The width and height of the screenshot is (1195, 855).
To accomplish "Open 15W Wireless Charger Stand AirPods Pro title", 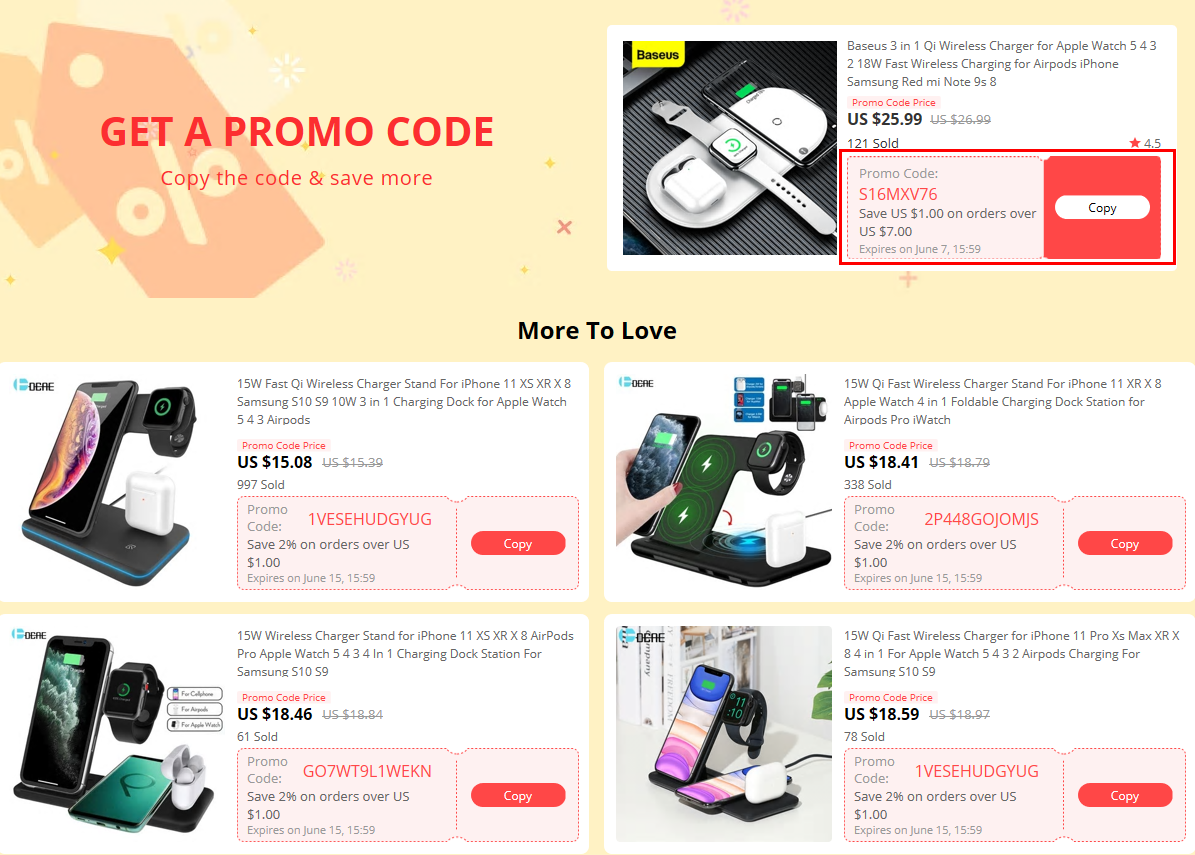I will click(405, 653).
